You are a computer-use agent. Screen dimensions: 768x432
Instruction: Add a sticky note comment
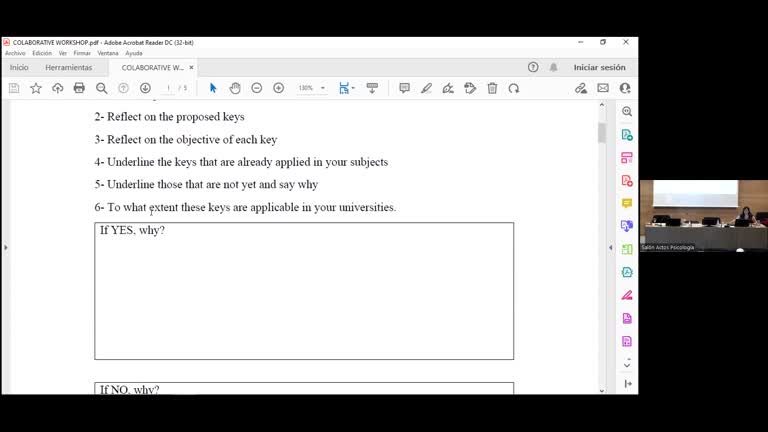click(x=404, y=88)
